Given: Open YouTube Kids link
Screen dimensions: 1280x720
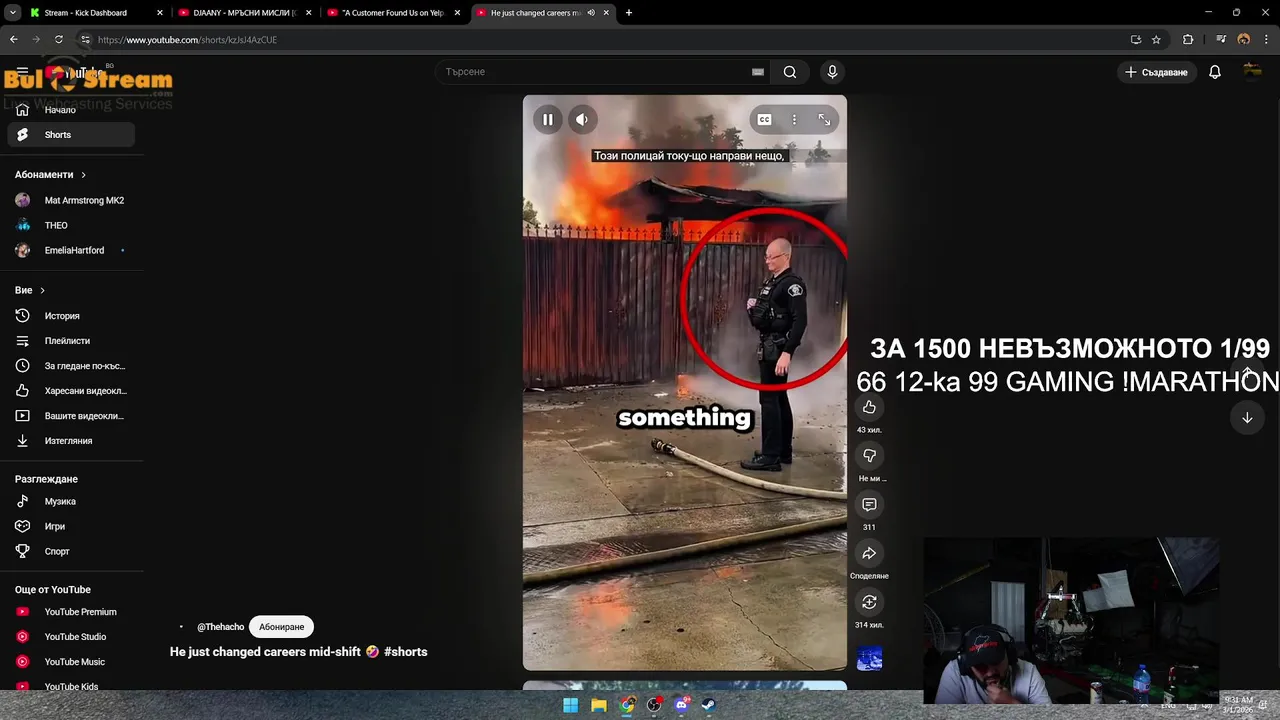Looking at the screenshot, I should click(71, 686).
